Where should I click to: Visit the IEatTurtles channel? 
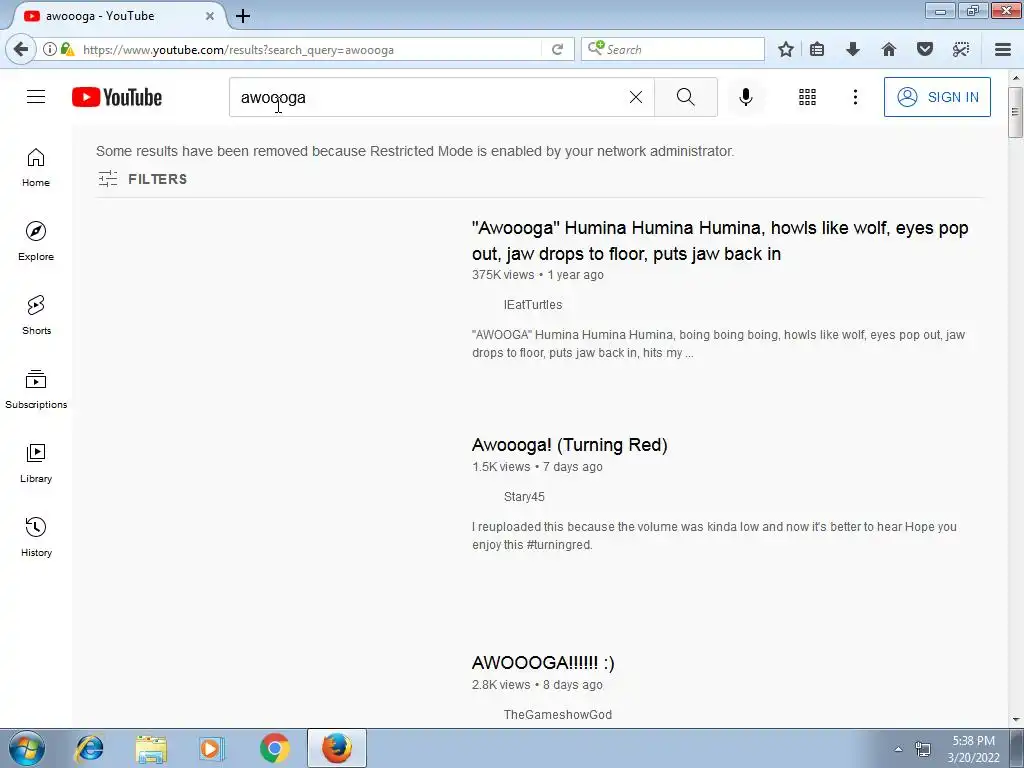533,305
